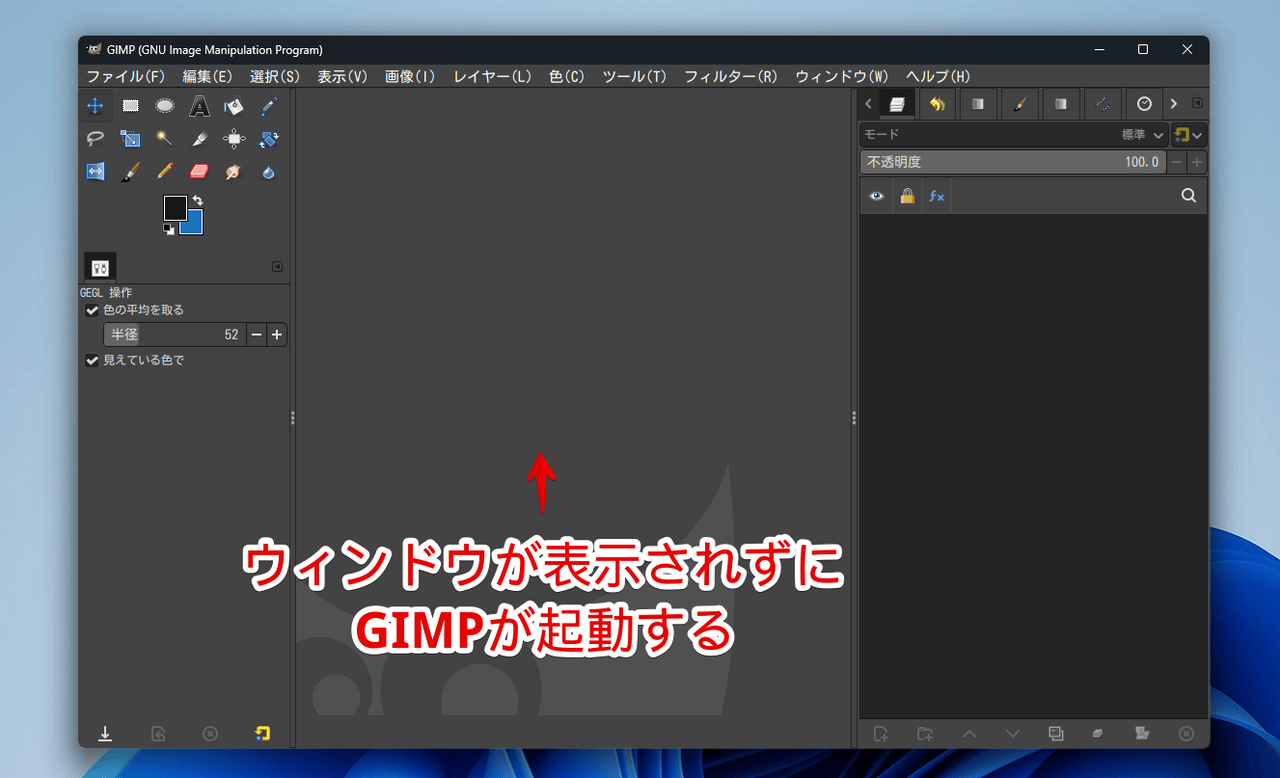Click the fx layer effects header

pos(936,196)
